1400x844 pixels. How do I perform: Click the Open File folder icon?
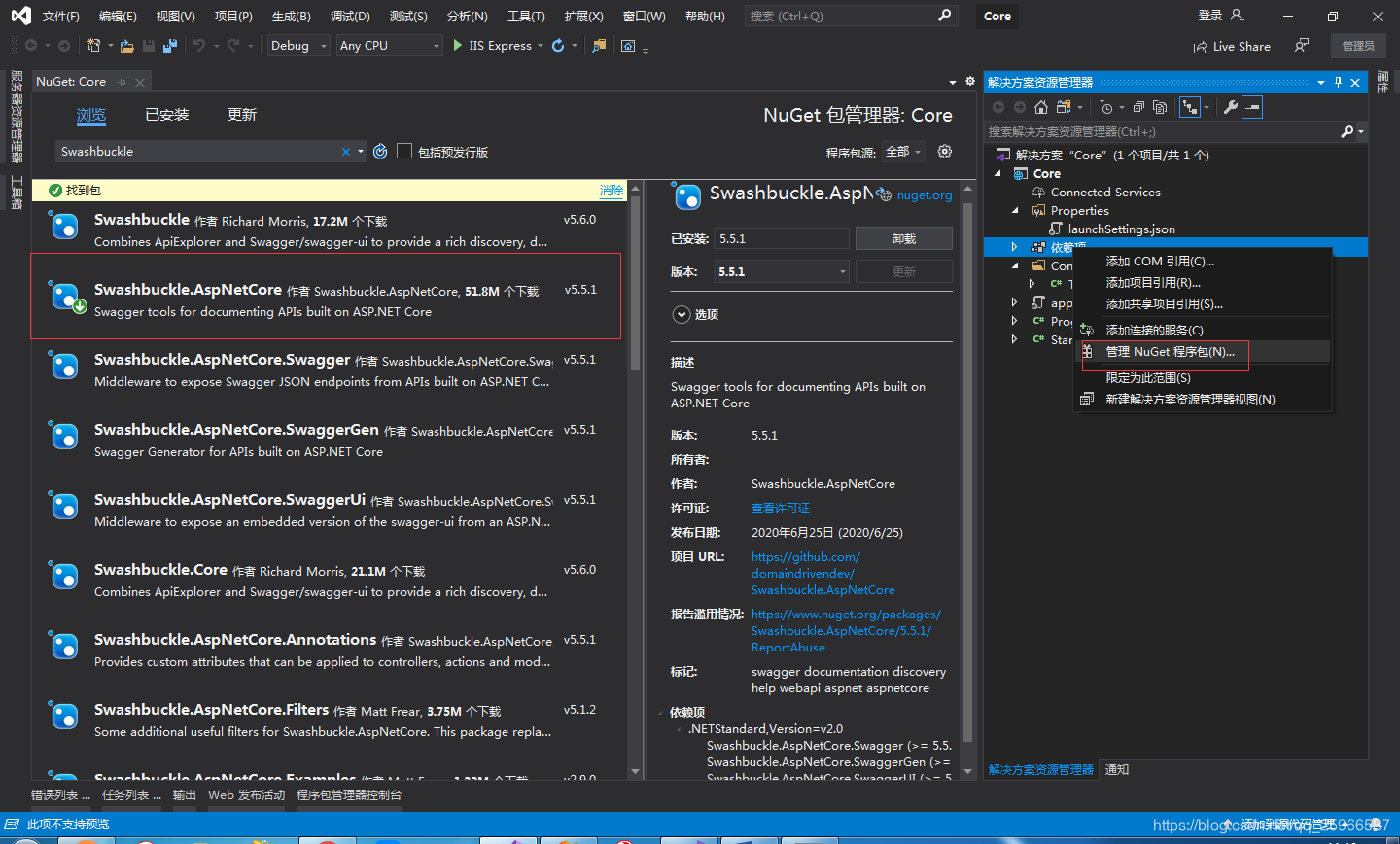128,46
